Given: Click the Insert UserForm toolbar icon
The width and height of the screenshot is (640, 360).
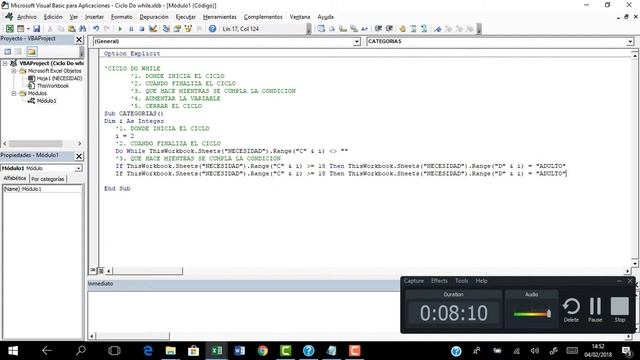Looking at the screenshot, I should coord(20,29).
